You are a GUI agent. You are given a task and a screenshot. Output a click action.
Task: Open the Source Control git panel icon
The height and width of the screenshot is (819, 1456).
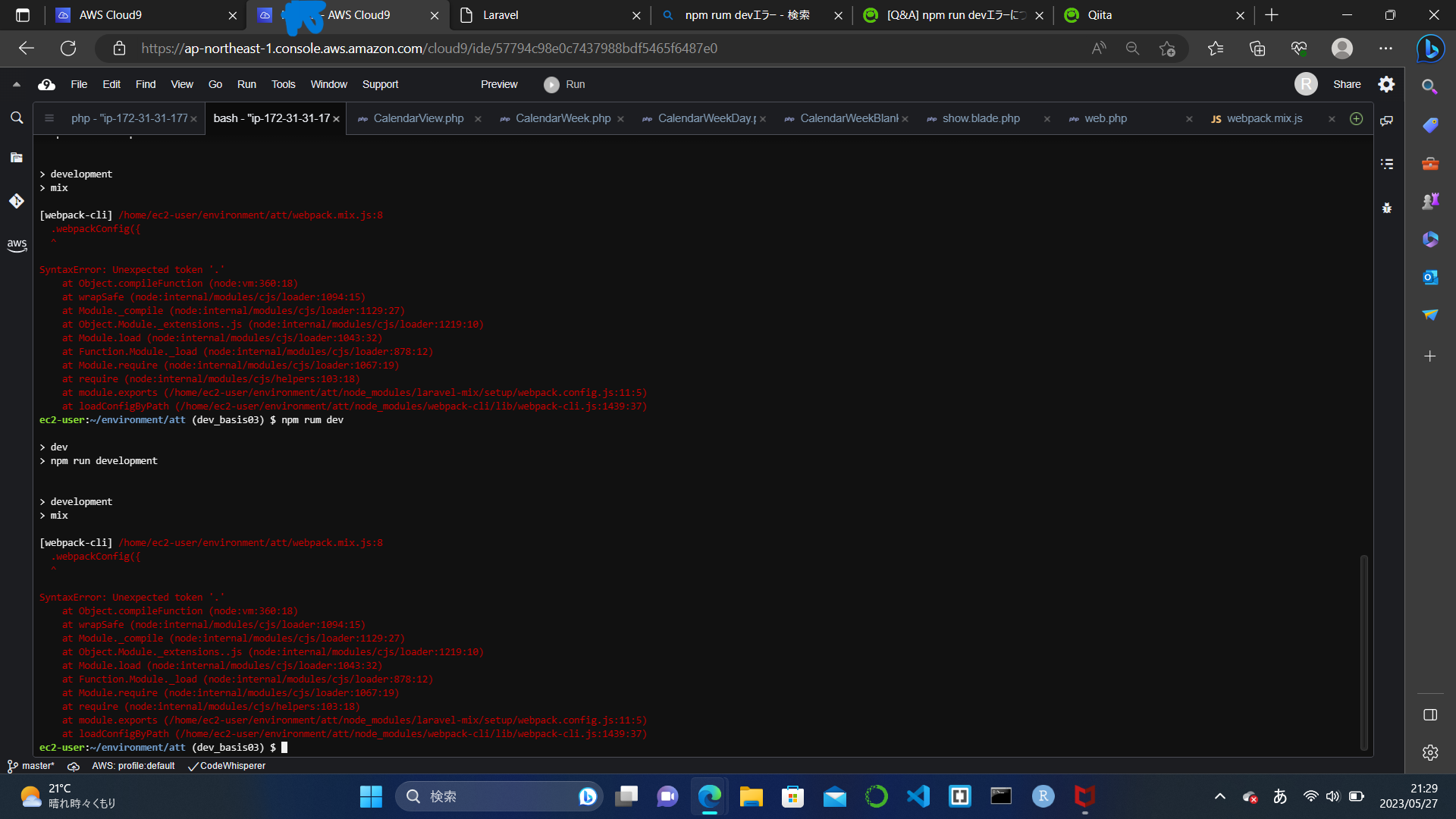17,201
